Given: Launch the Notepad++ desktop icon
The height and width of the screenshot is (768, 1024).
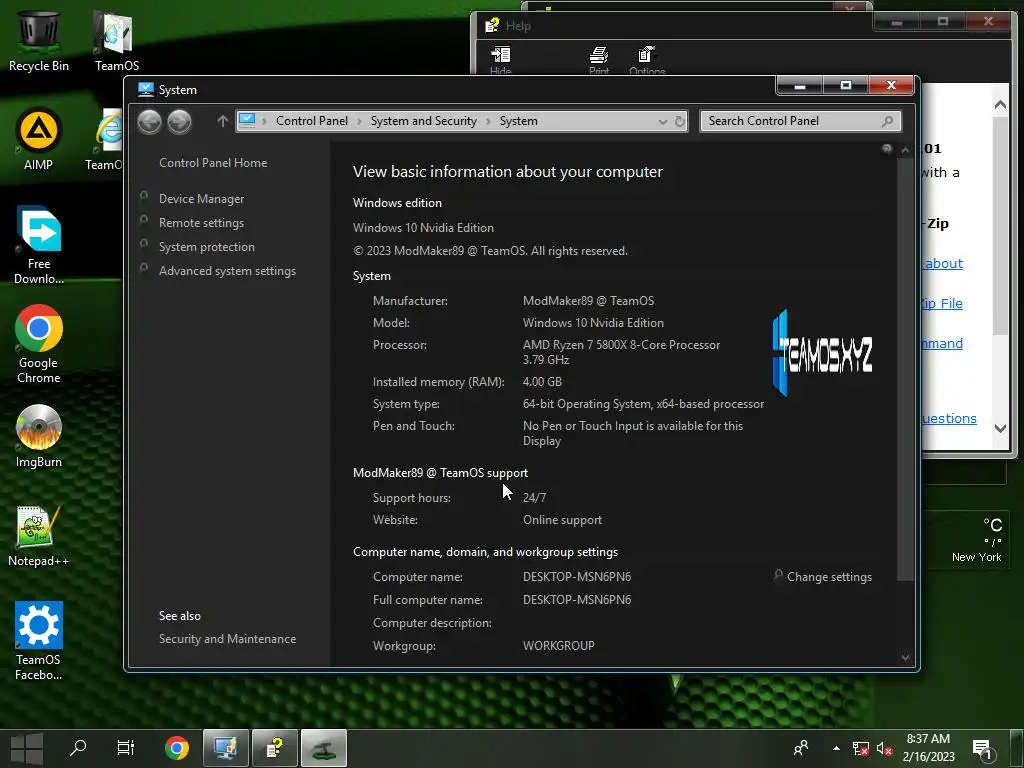Looking at the screenshot, I should (x=38, y=536).
